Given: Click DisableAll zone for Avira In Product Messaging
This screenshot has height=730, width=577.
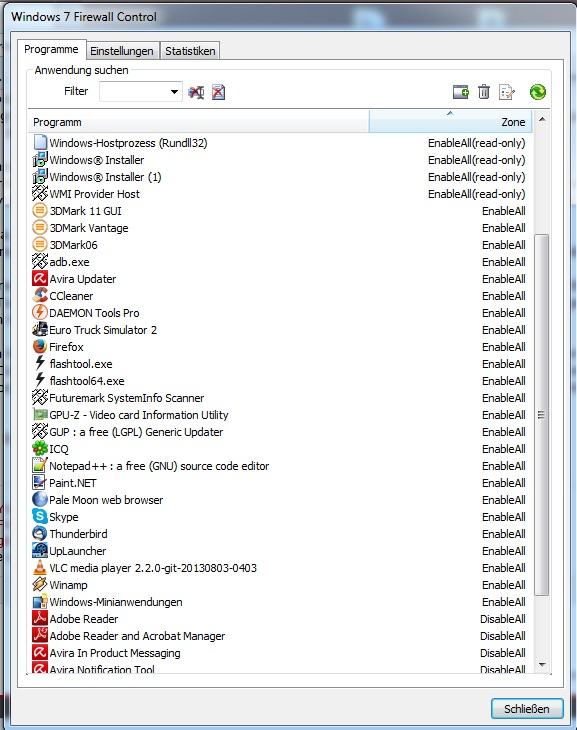Looking at the screenshot, I should 502,653.
